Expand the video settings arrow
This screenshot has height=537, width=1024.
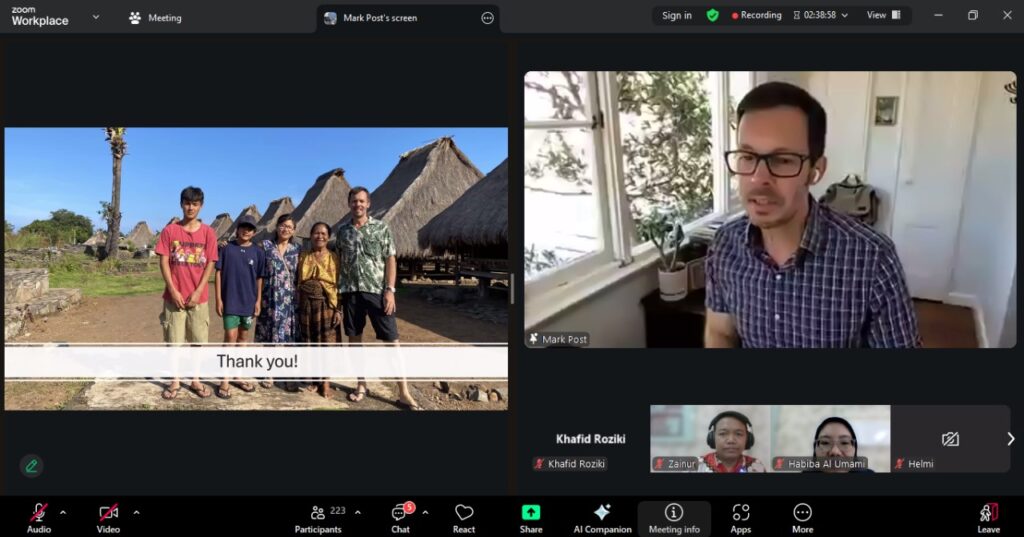(136, 512)
